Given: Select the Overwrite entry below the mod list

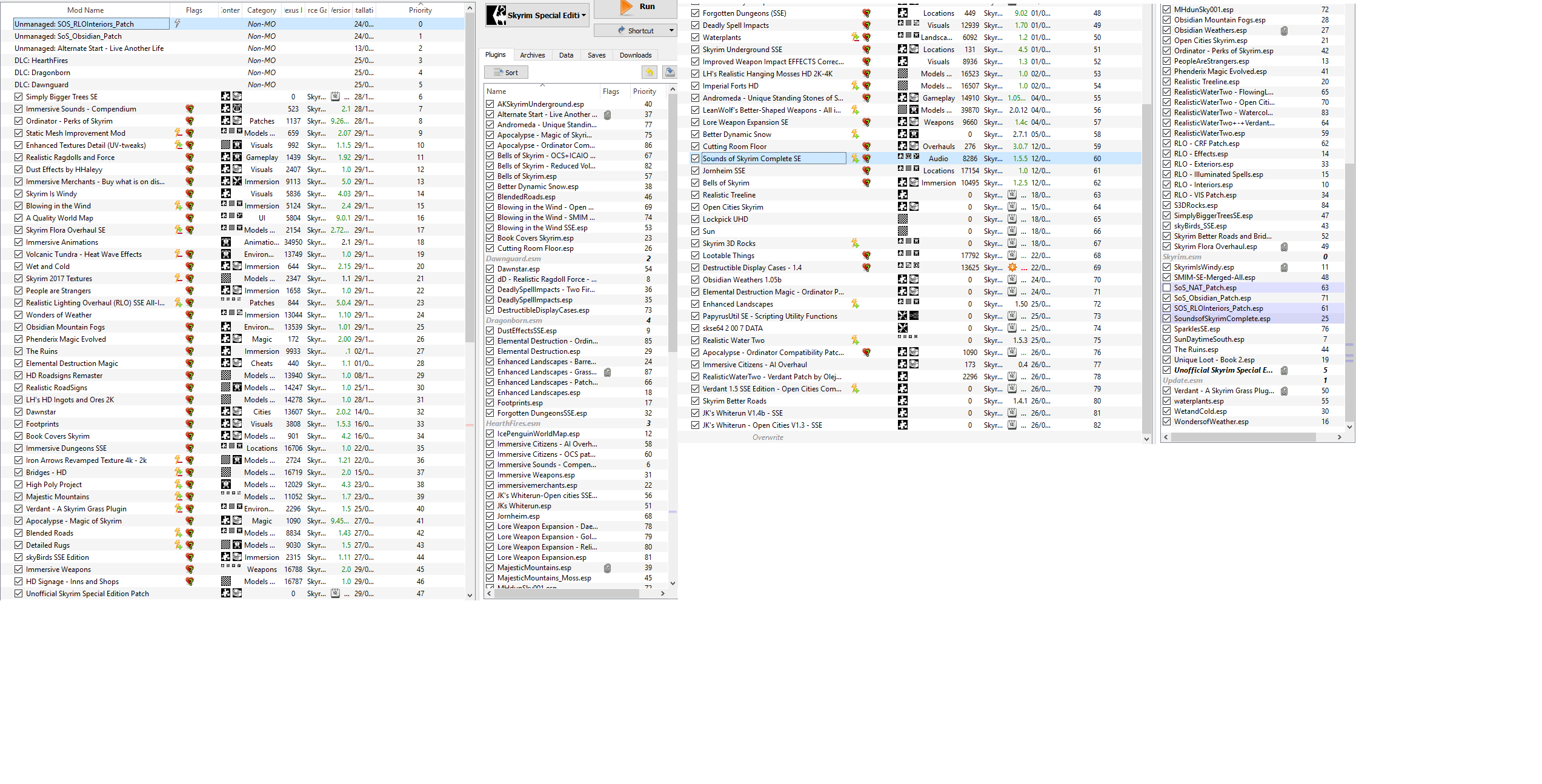Looking at the screenshot, I should pyautogui.click(x=768, y=437).
